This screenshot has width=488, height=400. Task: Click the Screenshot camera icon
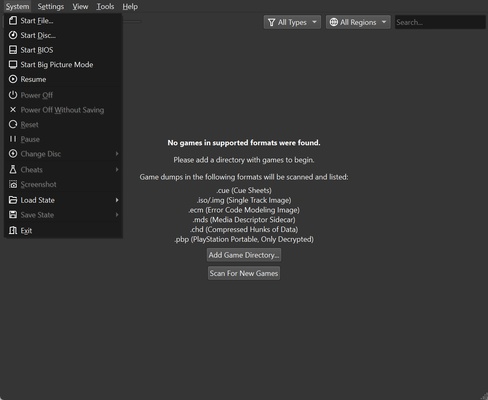pyautogui.click(x=13, y=184)
